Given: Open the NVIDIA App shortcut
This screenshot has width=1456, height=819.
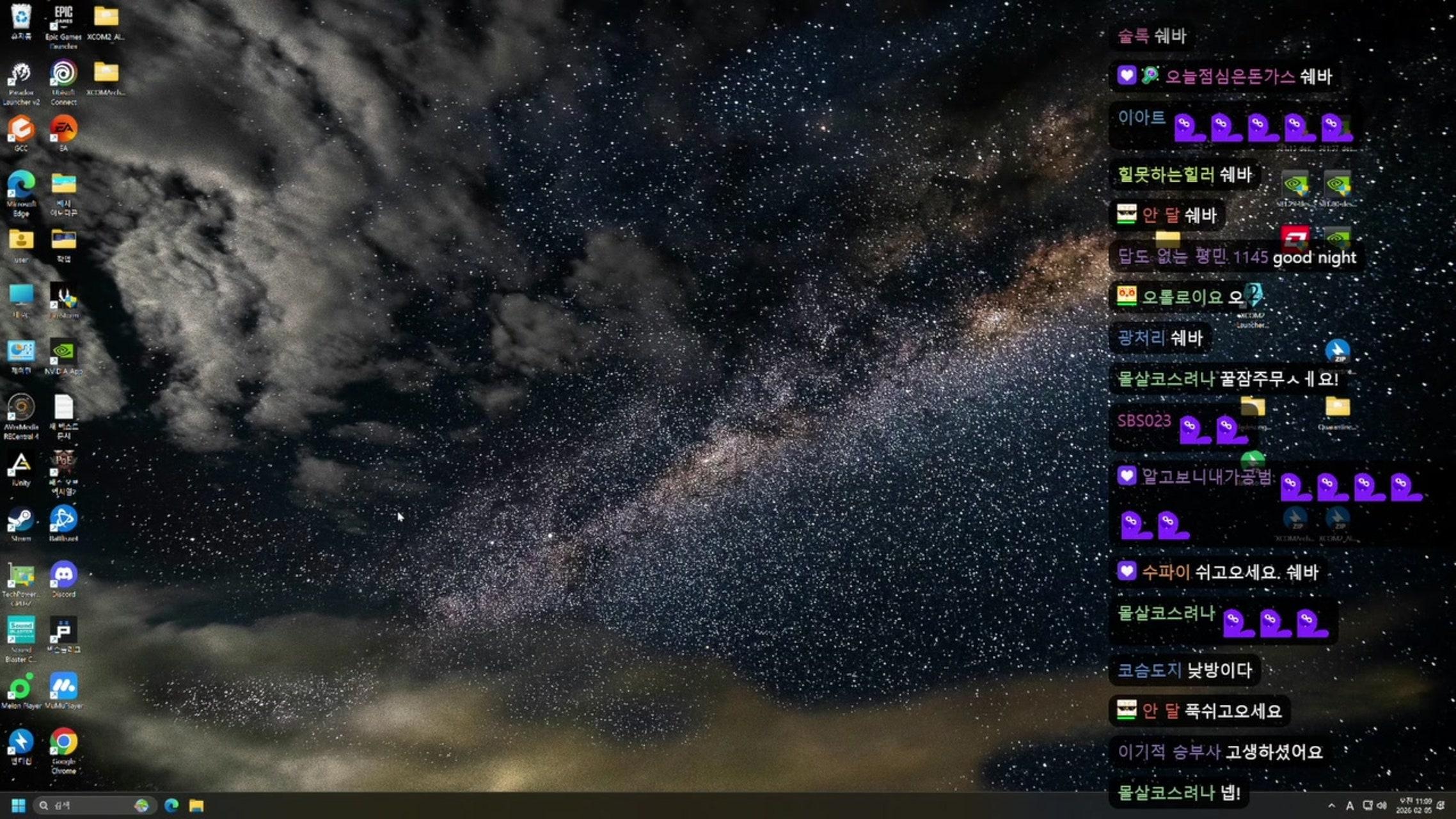Looking at the screenshot, I should [x=63, y=353].
